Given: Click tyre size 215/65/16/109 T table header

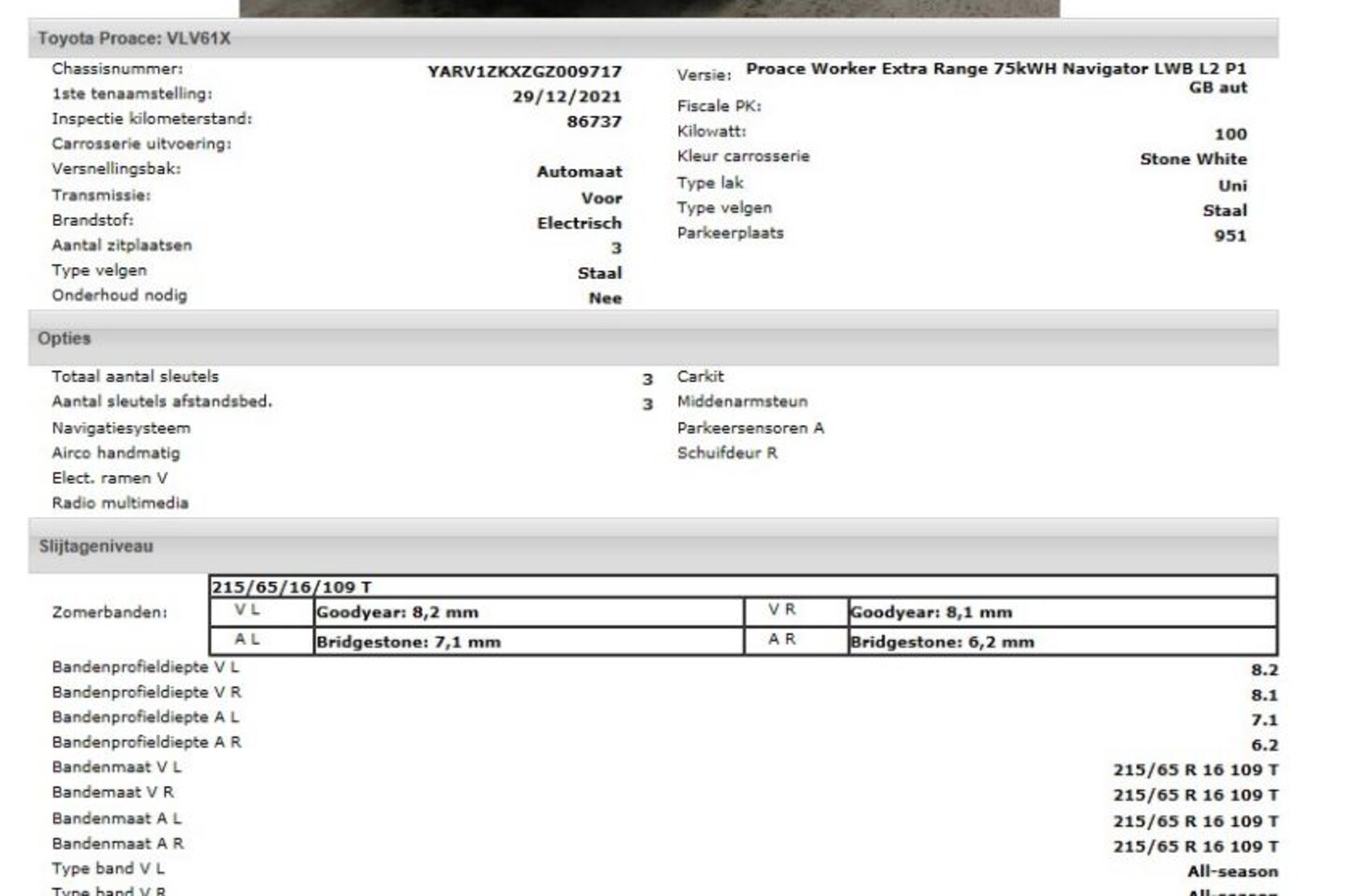Looking at the screenshot, I should (x=291, y=587).
